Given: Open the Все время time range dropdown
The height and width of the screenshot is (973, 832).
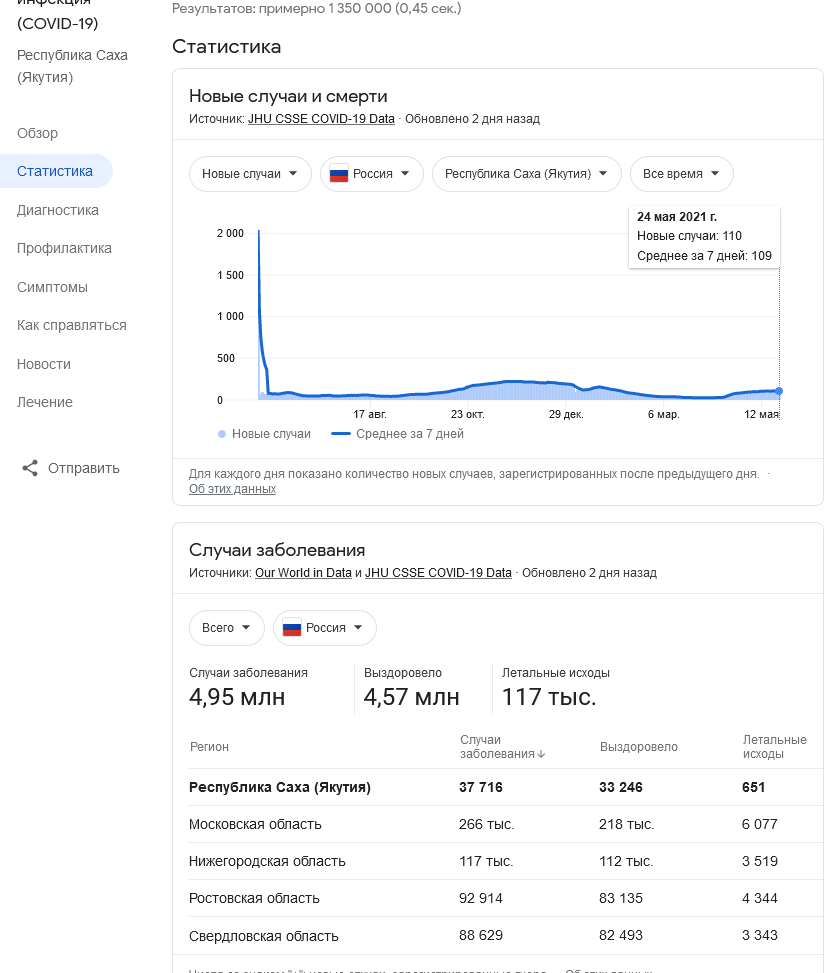Looking at the screenshot, I should pos(681,174).
